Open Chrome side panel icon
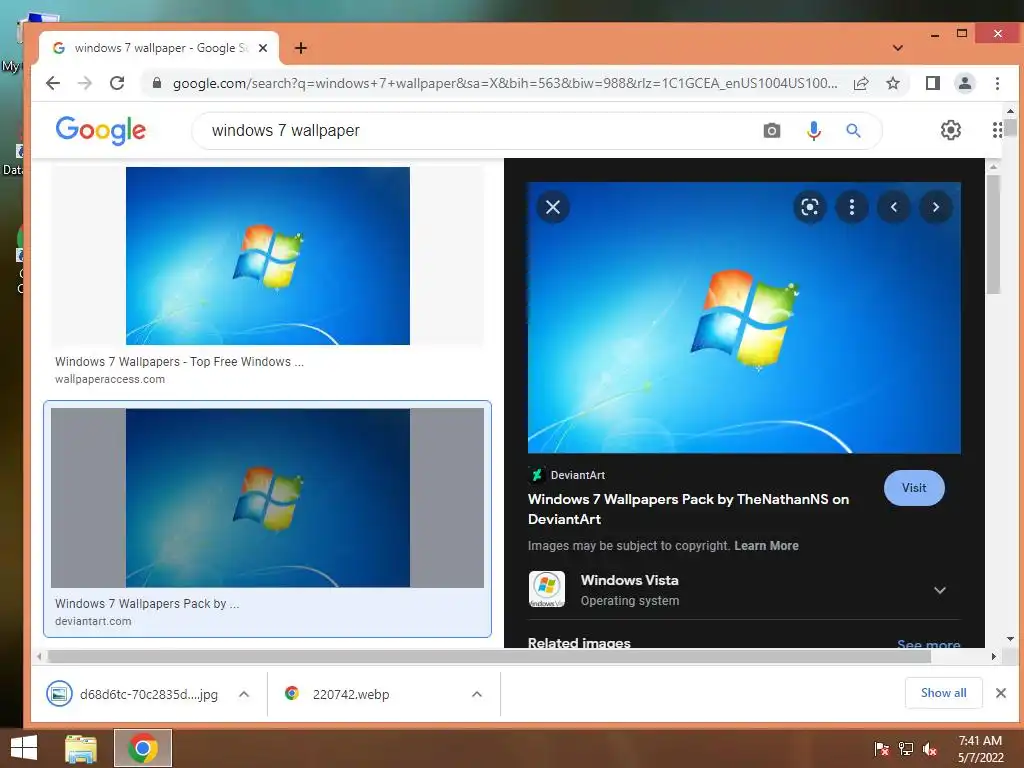Screen dimensions: 1024x768 click(933, 83)
